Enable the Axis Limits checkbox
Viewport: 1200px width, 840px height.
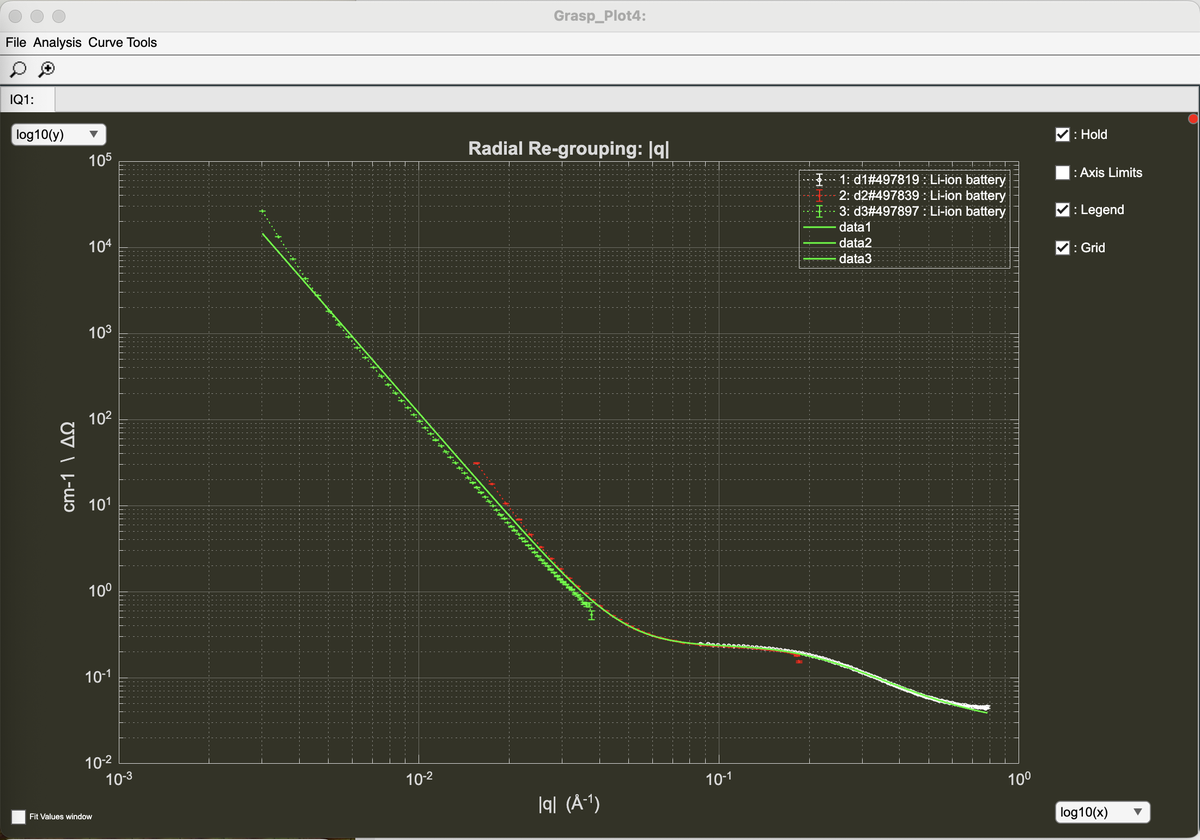[x=1063, y=172]
